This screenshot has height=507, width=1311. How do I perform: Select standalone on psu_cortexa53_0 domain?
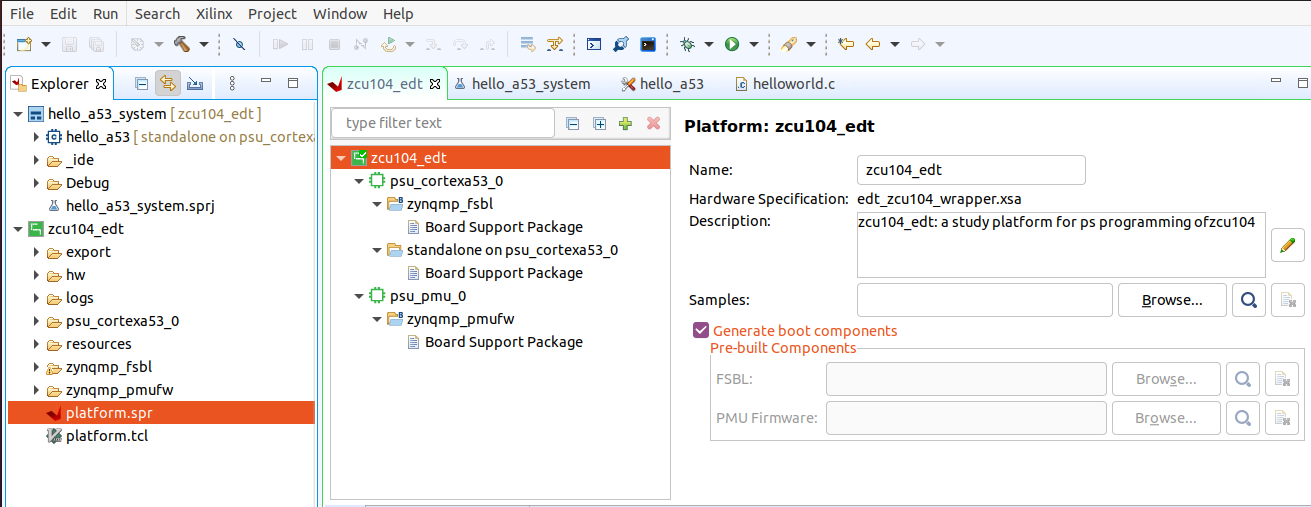point(512,250)
